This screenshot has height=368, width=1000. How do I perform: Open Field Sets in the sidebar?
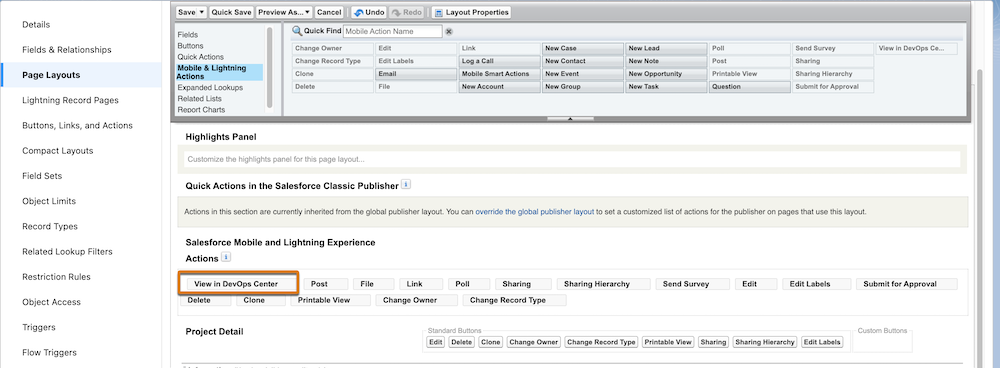pos(42,176)
